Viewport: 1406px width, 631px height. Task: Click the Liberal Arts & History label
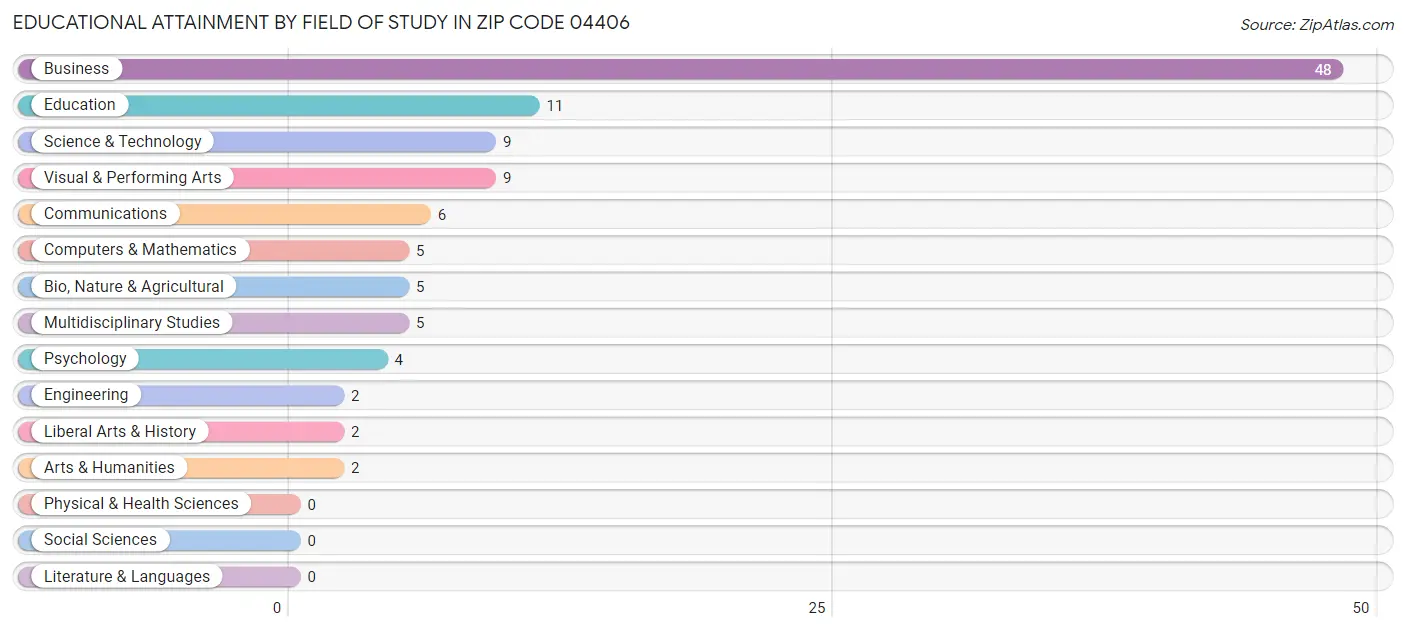[120, 432]
